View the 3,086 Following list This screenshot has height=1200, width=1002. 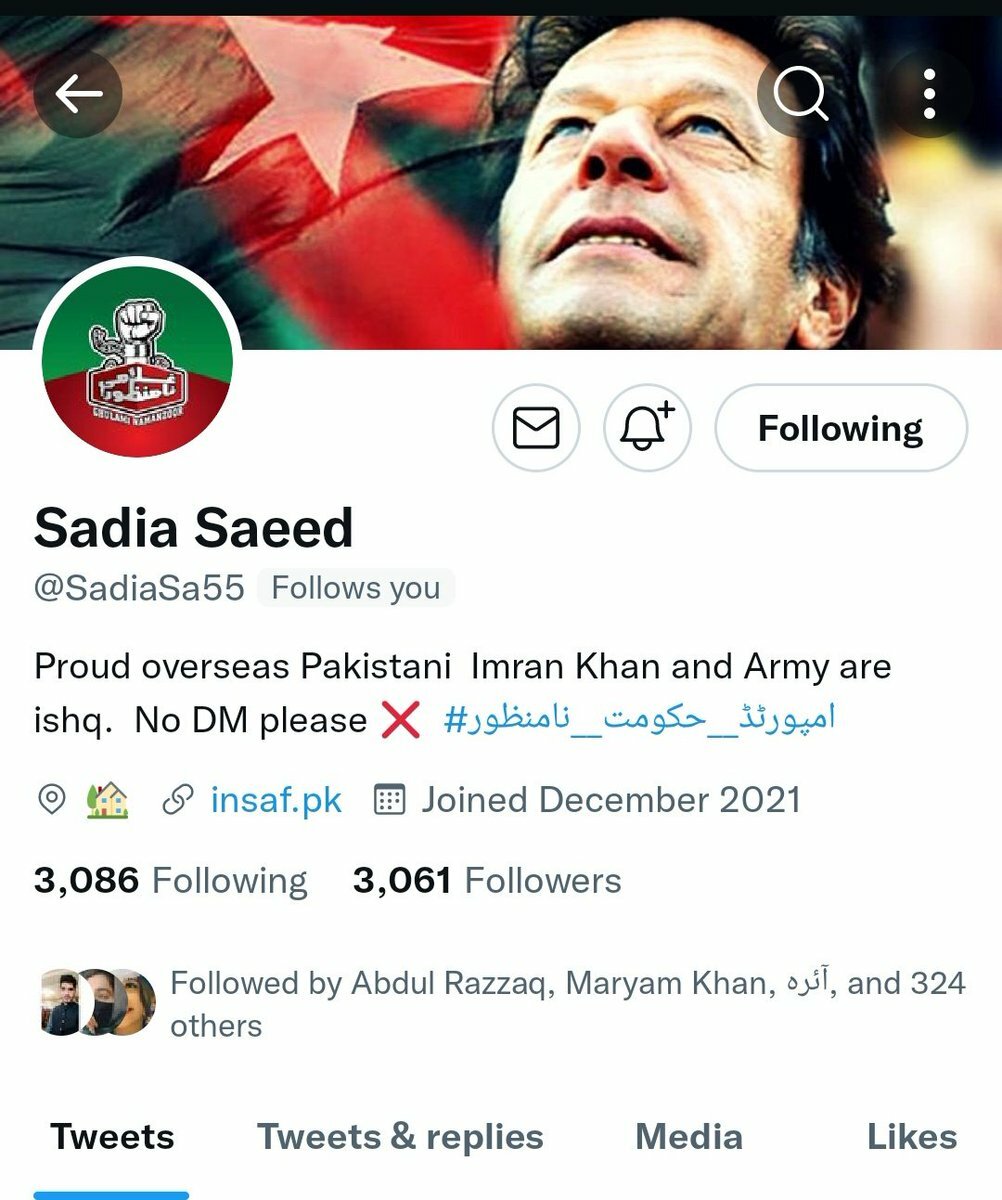[x=171, y=881]
